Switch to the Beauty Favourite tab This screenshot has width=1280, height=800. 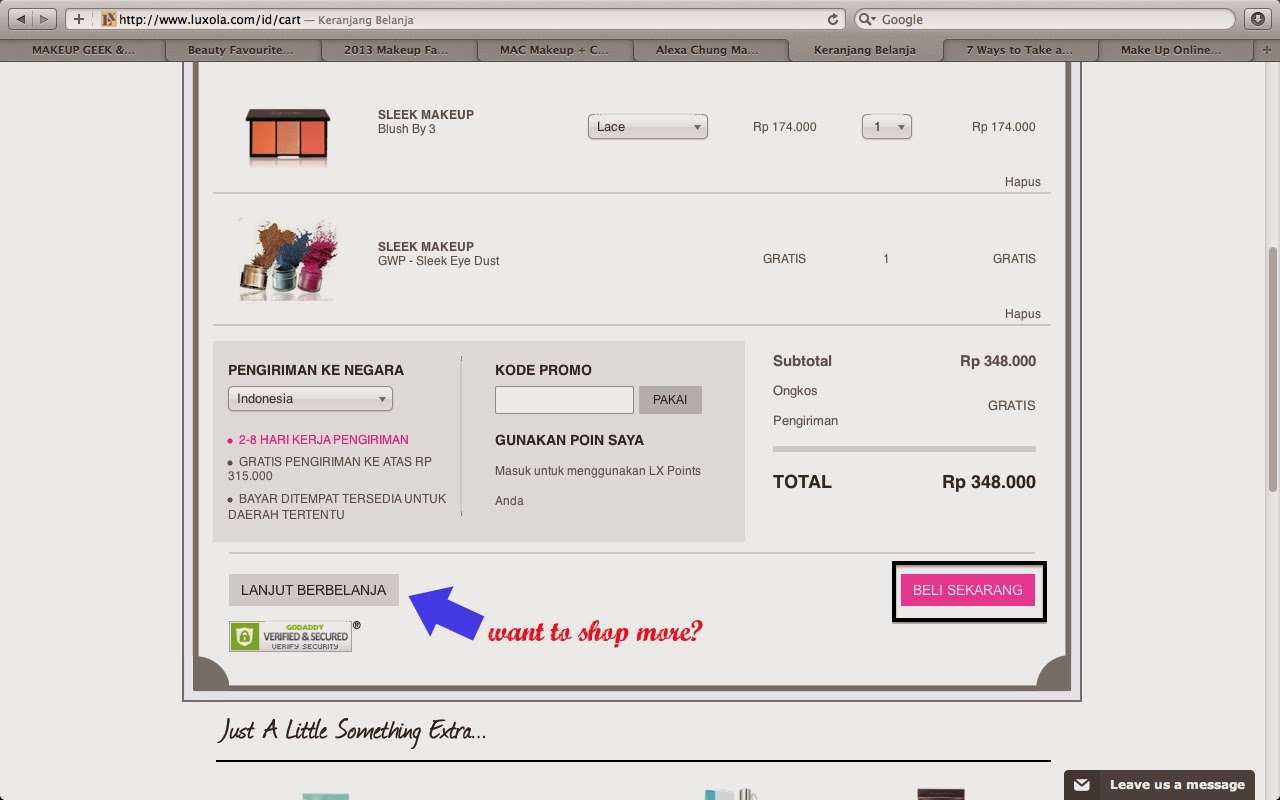point(241,49)
